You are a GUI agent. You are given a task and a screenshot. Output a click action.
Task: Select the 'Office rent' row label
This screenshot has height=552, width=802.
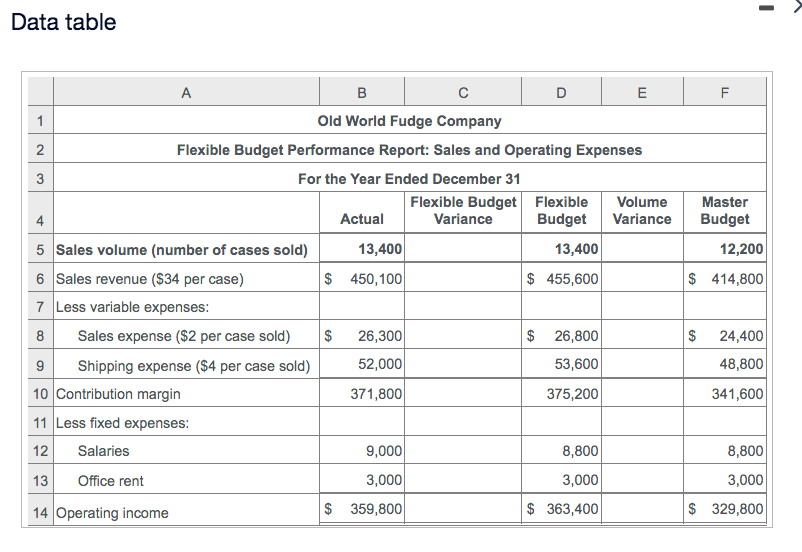tap(110, 481)
